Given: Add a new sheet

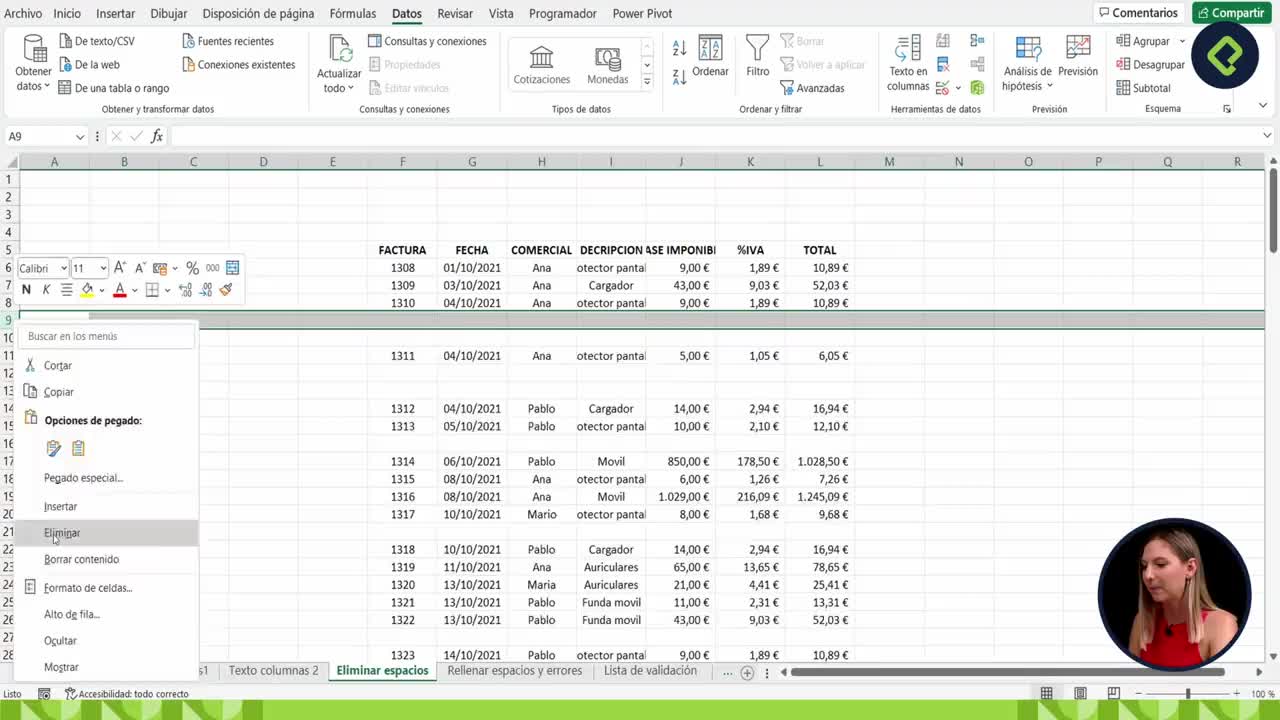Looking at the screenshot, I should 747,673.
